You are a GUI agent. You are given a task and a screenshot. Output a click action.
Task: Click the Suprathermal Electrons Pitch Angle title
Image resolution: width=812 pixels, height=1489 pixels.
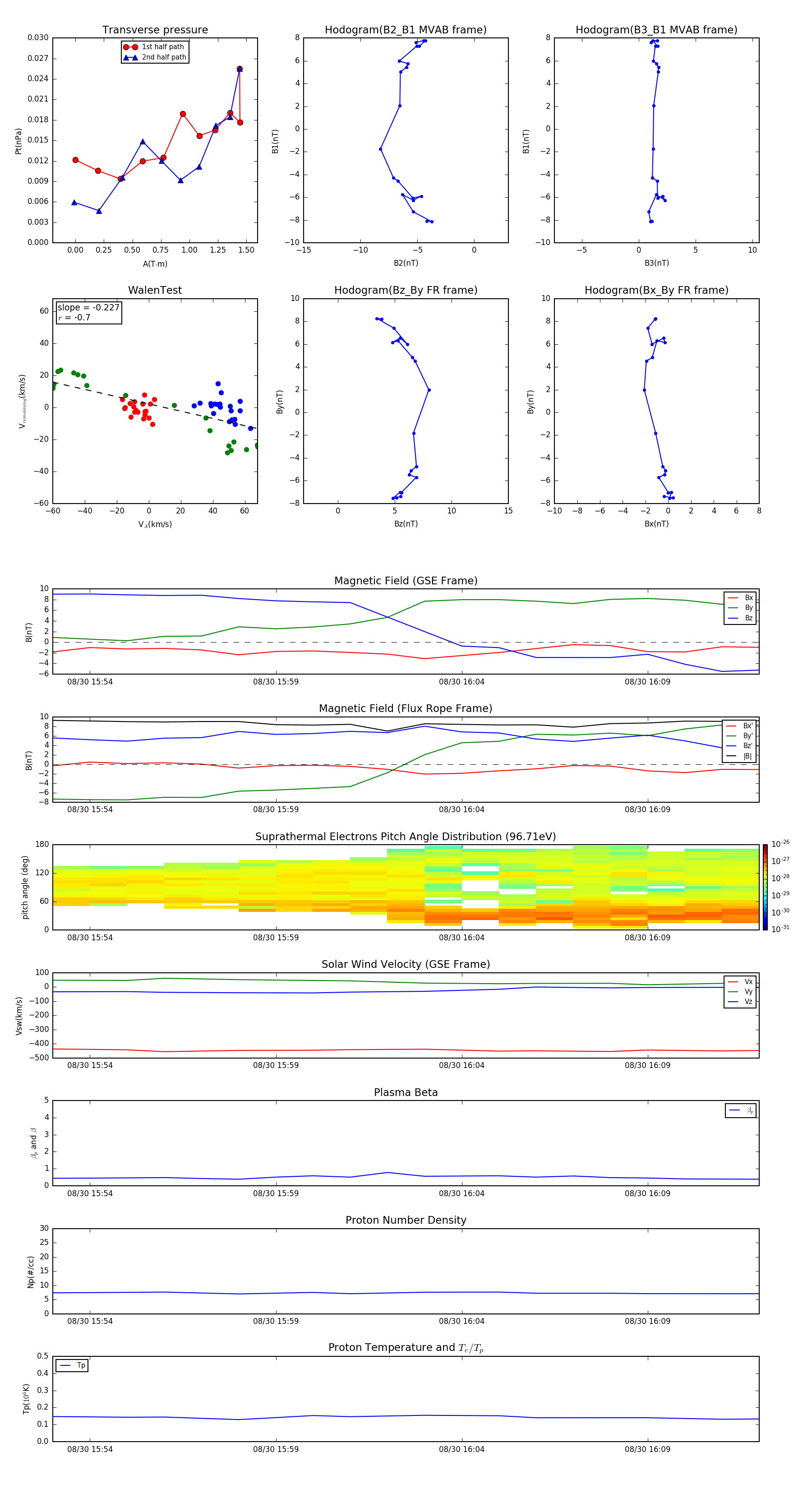pyautogui.click(x=406, y=837)
